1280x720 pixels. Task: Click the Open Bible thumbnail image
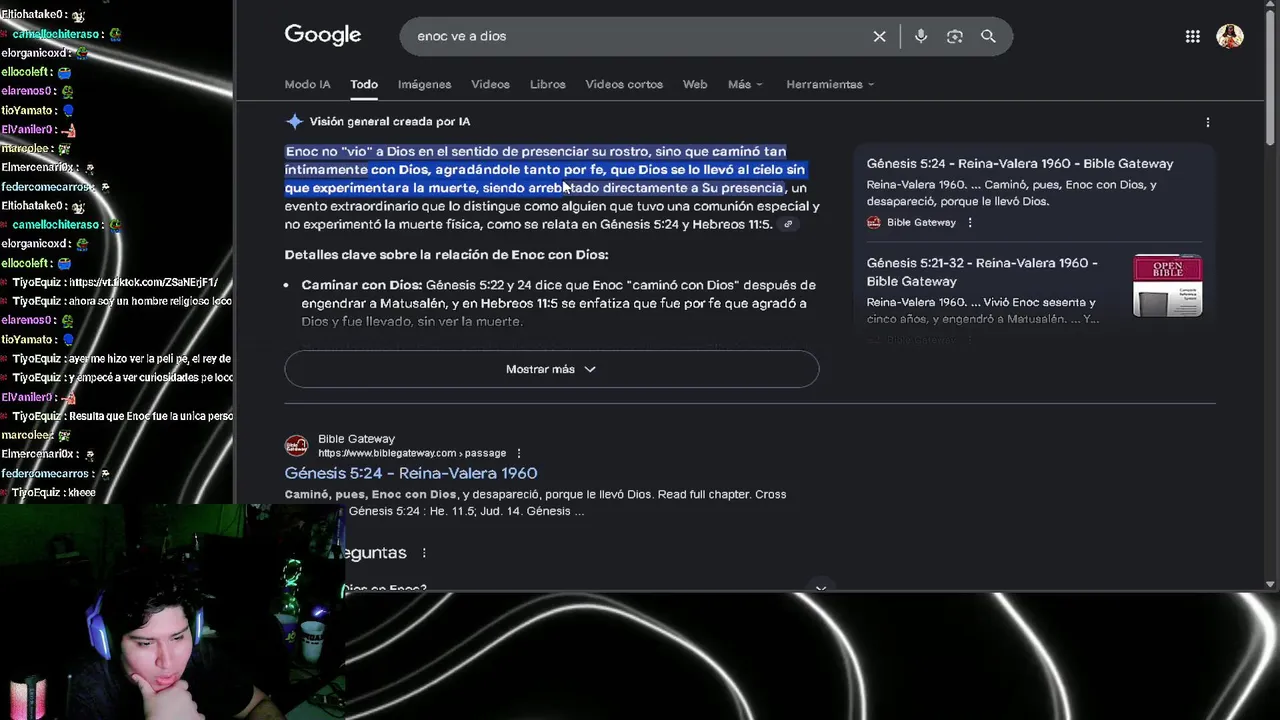pyautogui.click(x=1167, y=285)
